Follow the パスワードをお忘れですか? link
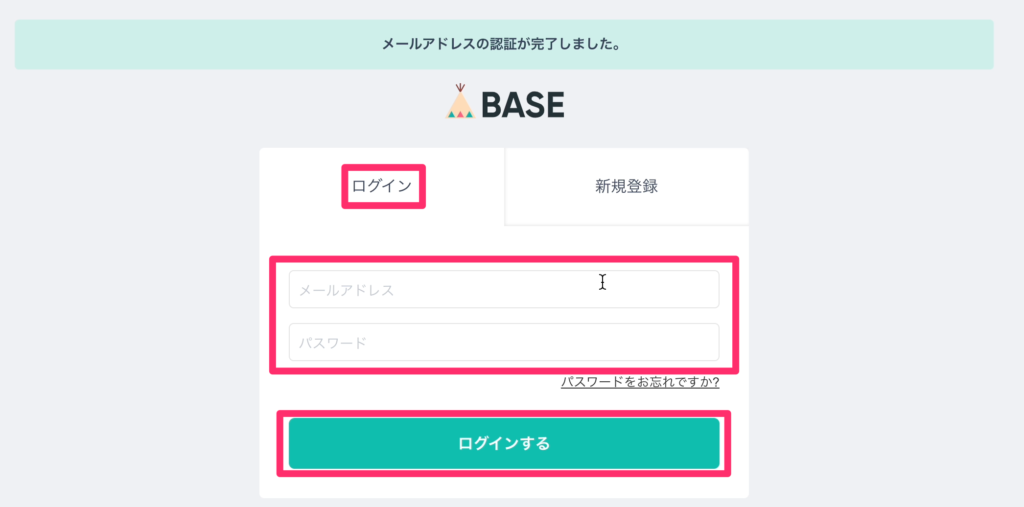This screenshot has width=1024, height=507. click(x=640, y=382)
